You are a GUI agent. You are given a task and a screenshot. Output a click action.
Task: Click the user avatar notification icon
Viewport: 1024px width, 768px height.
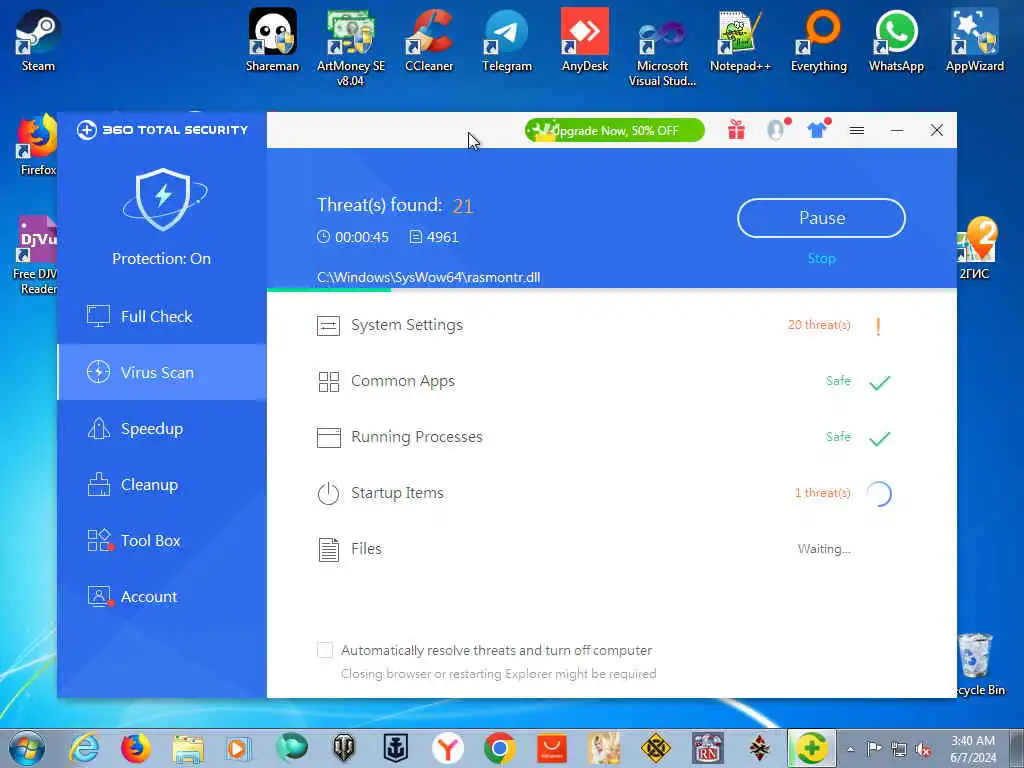[x=776, y=130]
